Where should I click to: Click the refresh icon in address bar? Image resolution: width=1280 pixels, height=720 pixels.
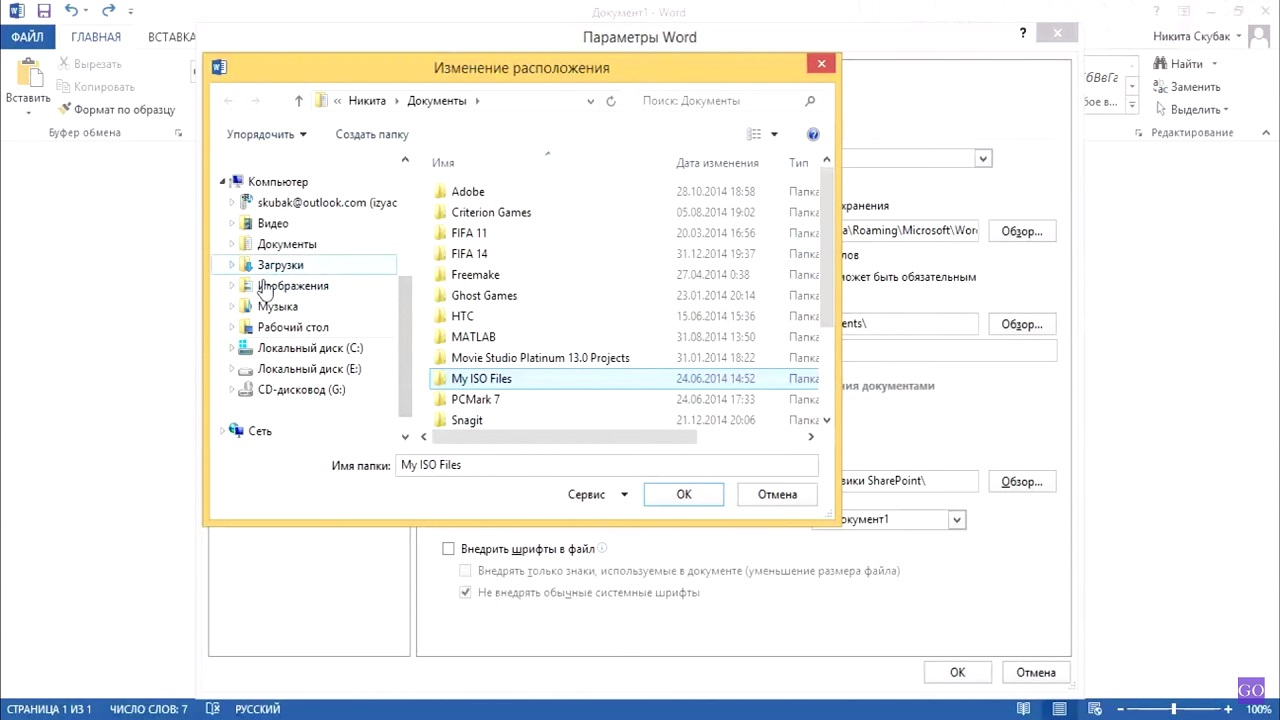pos(611,101)
